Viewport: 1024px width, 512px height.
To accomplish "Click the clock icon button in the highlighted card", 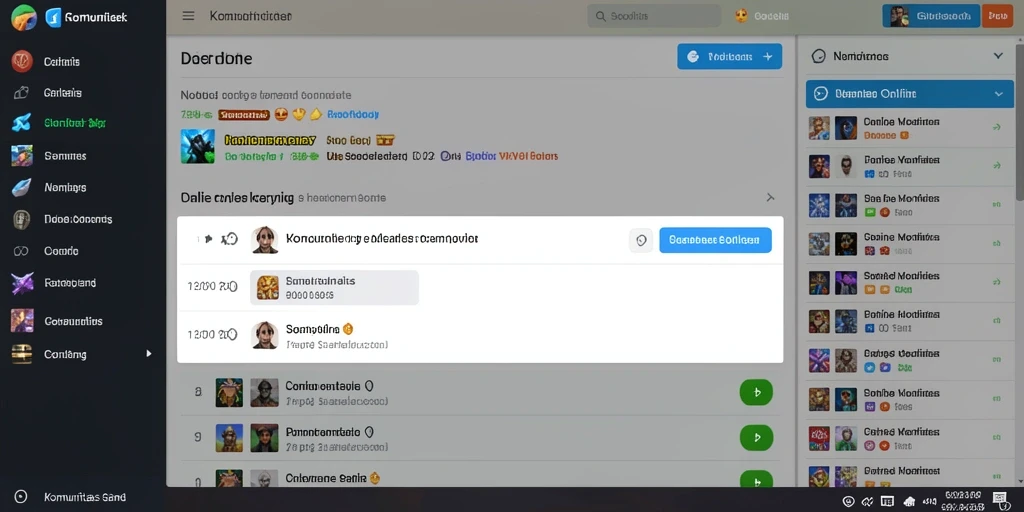I will pos(641,240).
